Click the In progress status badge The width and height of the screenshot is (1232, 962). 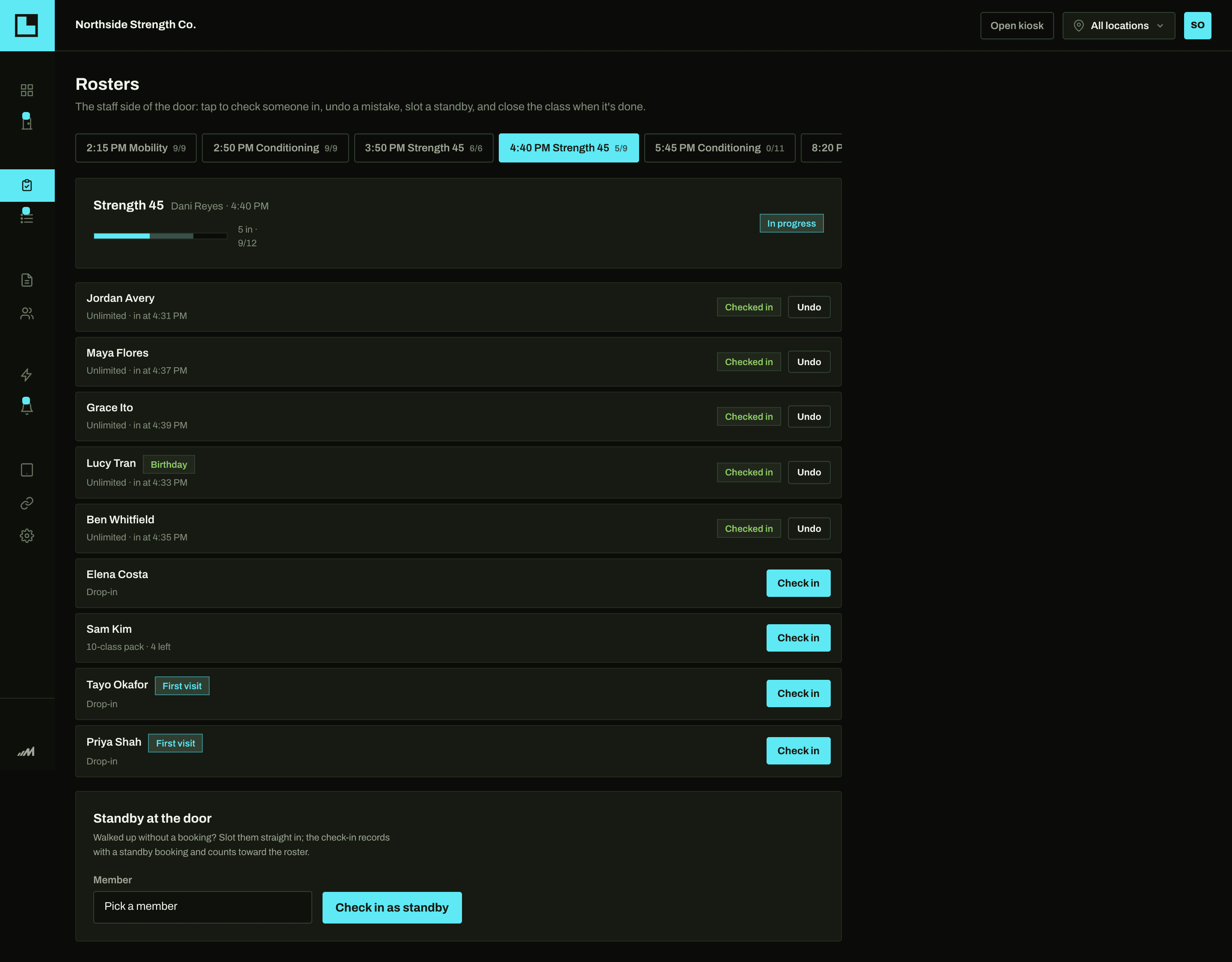[791, 223]
